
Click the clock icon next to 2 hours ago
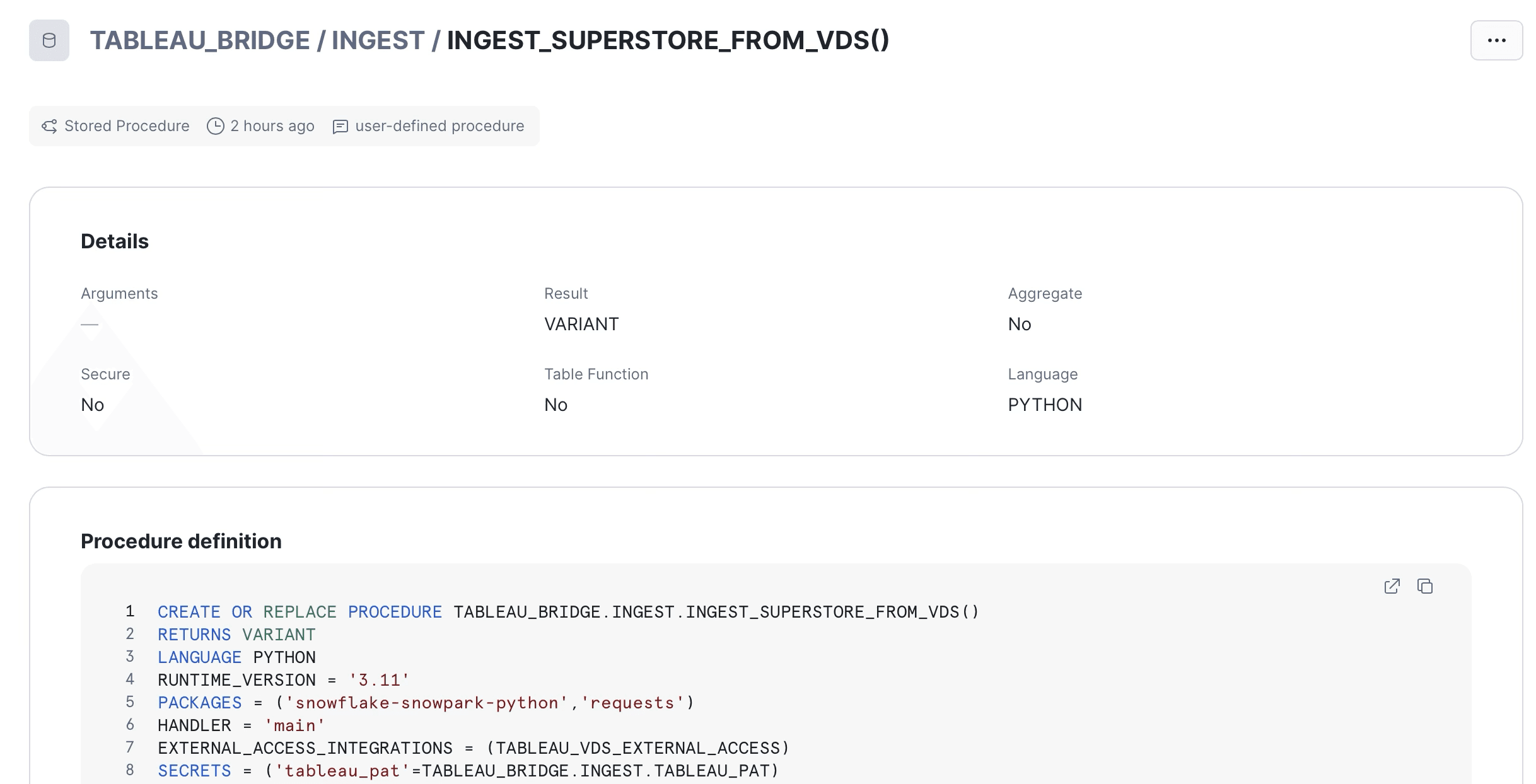(216, 126)
